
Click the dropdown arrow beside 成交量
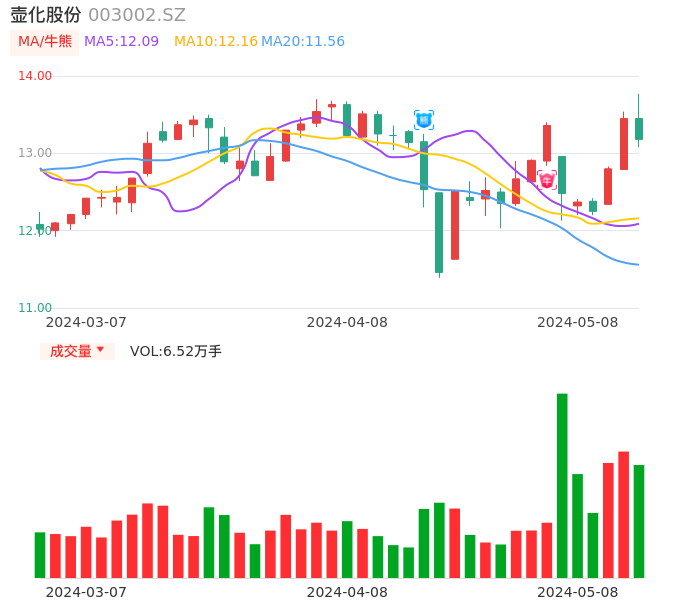100,350
